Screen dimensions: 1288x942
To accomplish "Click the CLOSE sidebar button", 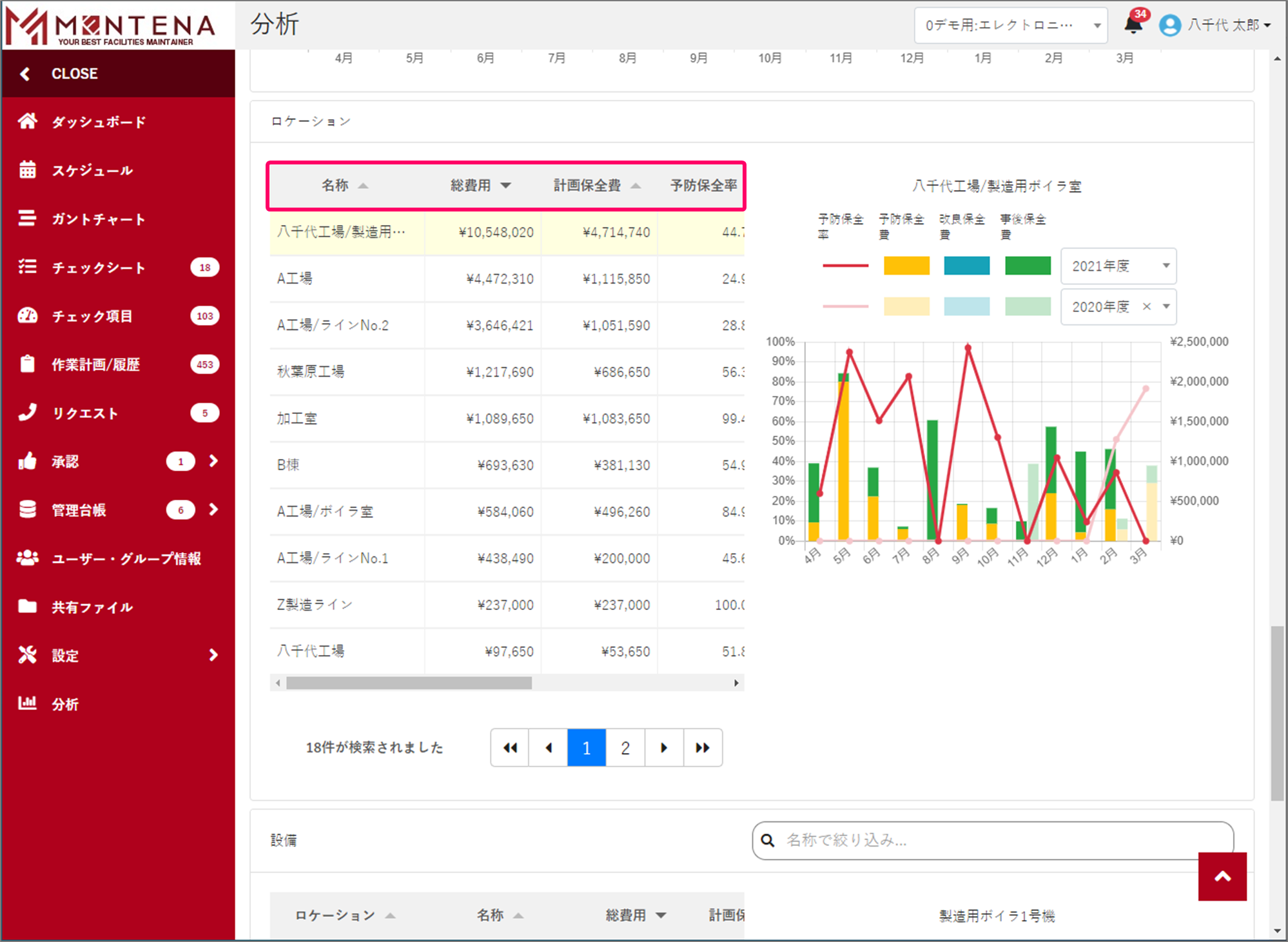I will click(x=74, y=74).
